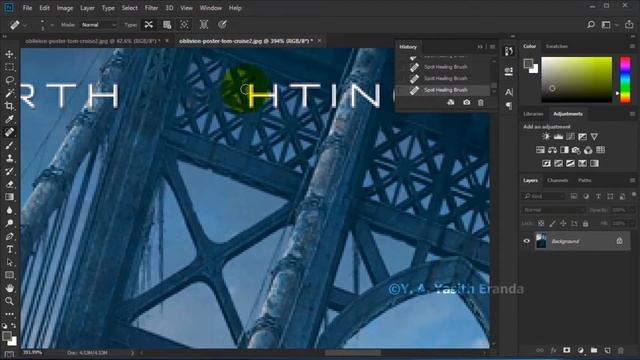The height and width of the screenshot is (360, 640).
Task: Hide the Background layer eye icon
Action: click(527, 241)
